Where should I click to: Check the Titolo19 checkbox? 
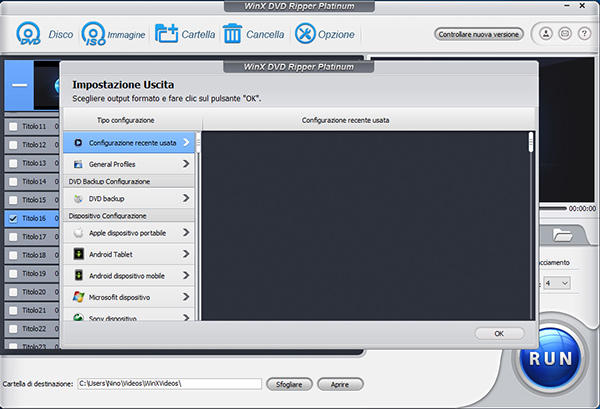point(13,274)
